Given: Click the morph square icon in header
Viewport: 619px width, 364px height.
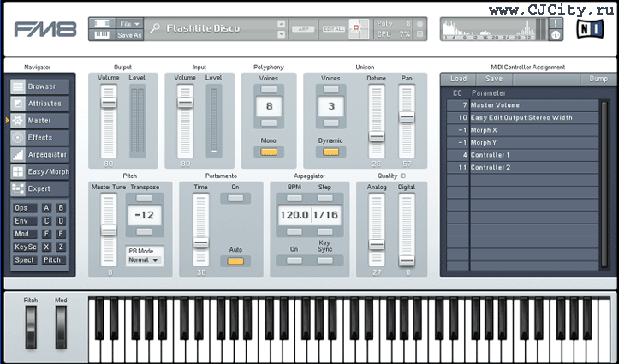Looking at the screenshot, I should tap(358, 28).
